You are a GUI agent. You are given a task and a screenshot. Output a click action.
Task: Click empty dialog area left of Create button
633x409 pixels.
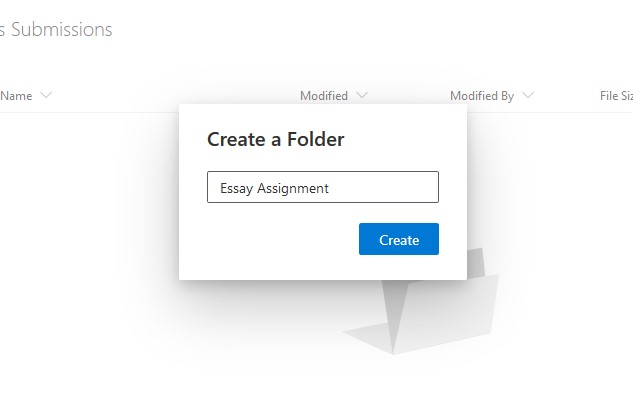point(279,239)
